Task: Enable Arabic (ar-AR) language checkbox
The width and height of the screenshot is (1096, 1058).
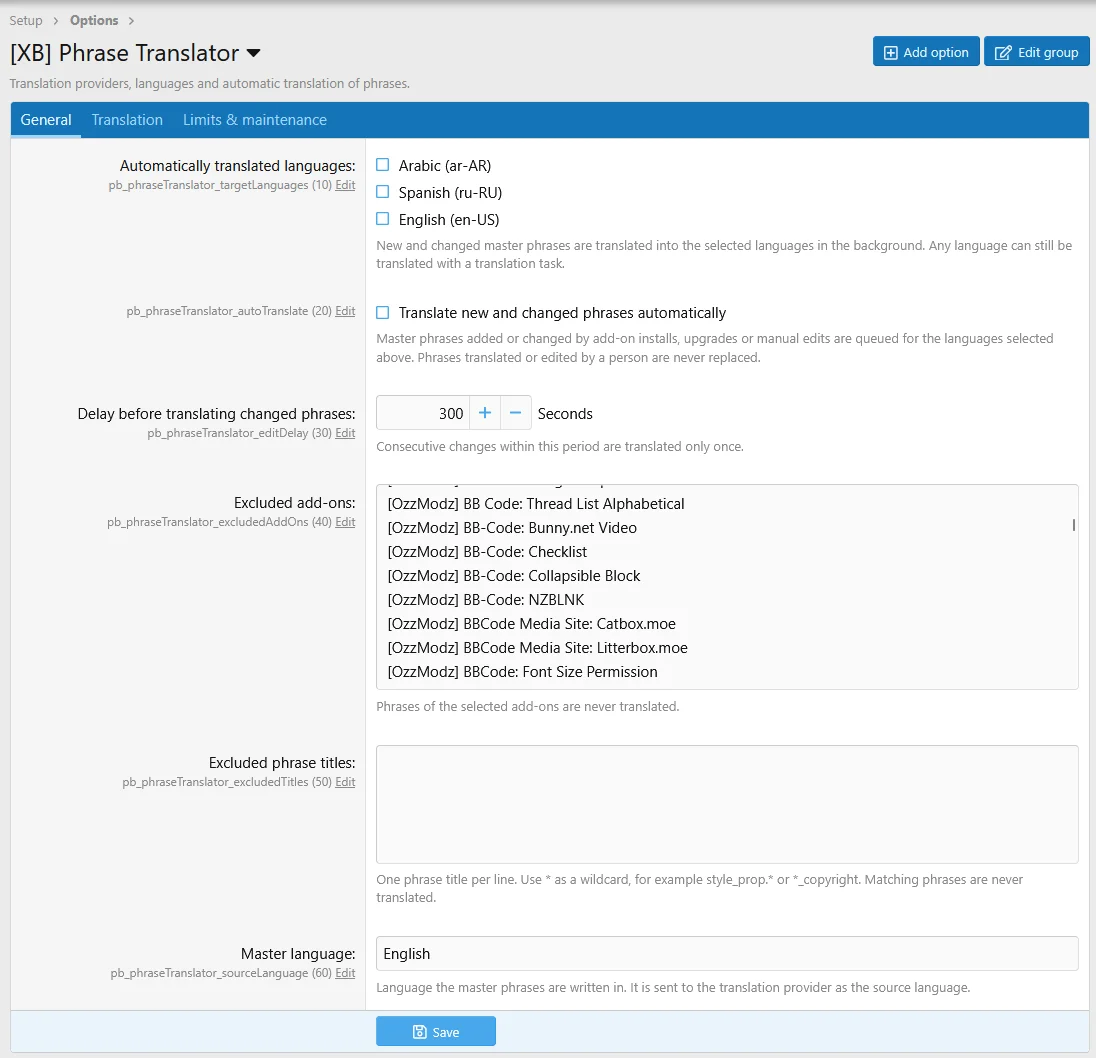Action: (382, 165)
